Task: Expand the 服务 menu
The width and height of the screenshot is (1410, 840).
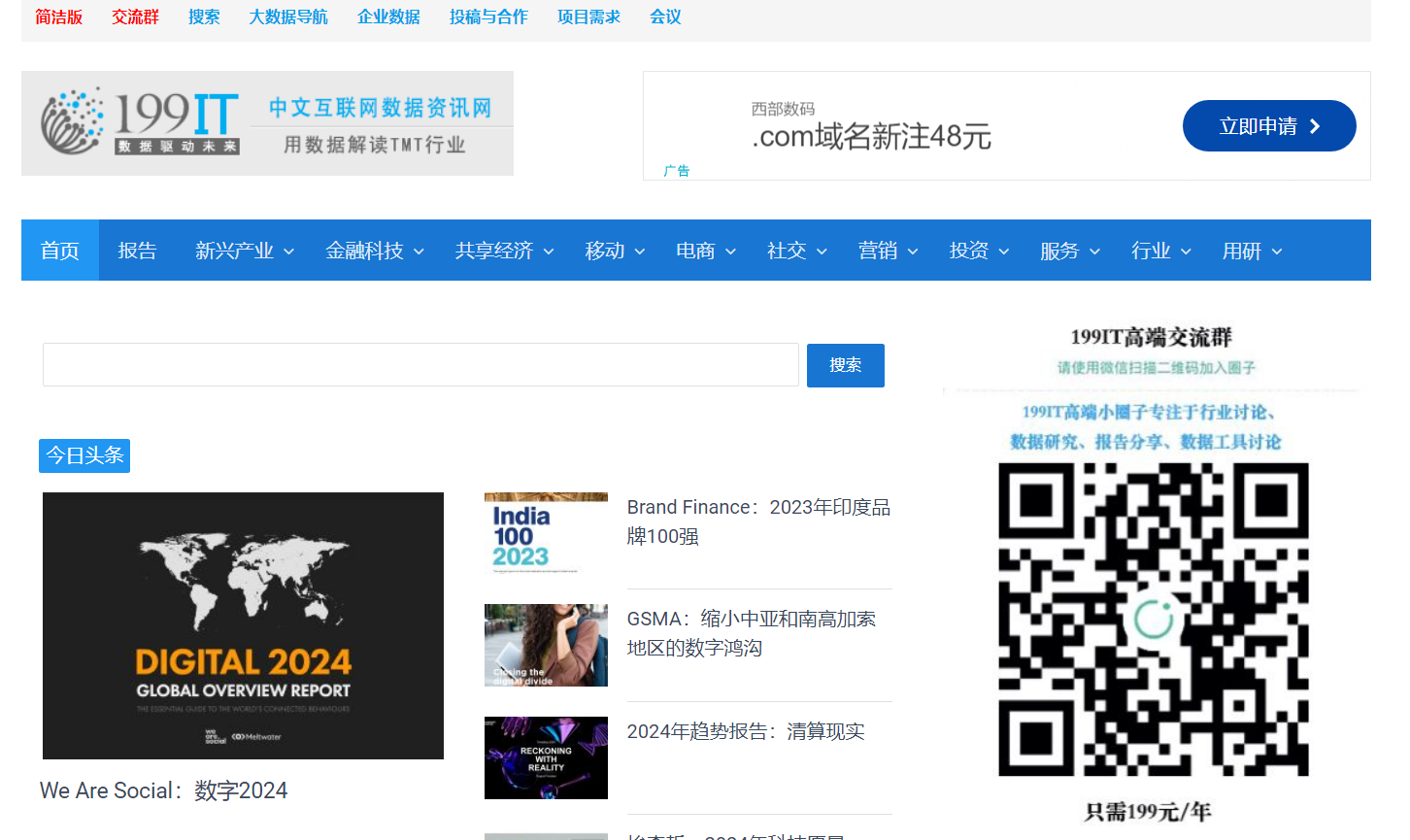Action: (x=1069, y=251)
